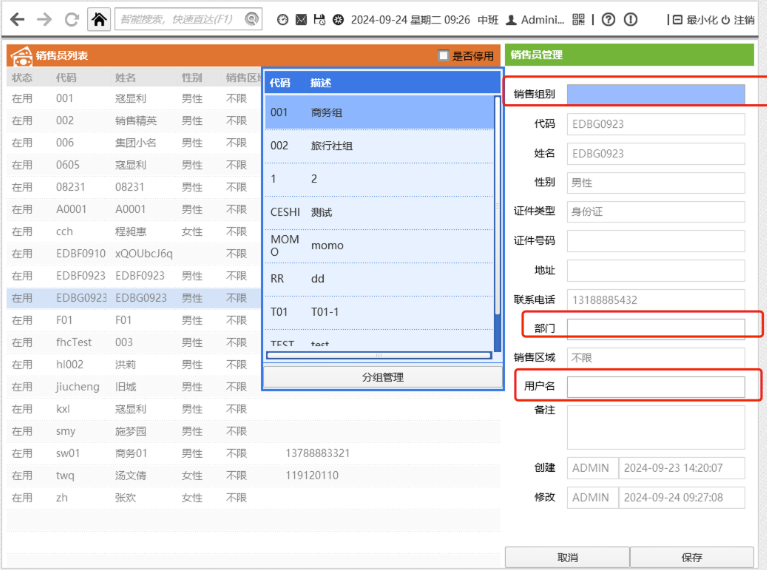Viewport: 767px width, 570px height.
Task: Sort by the 性别 column header
Action: pos(192,78)
